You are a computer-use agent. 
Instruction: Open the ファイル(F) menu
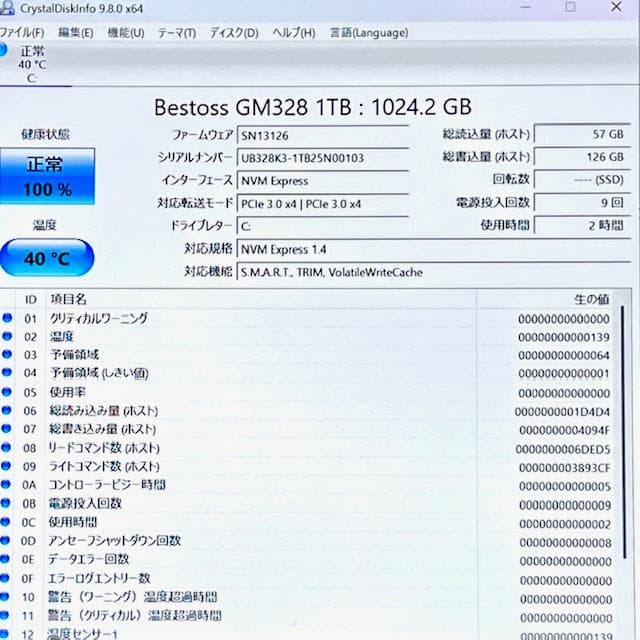[x=22, y=33]
